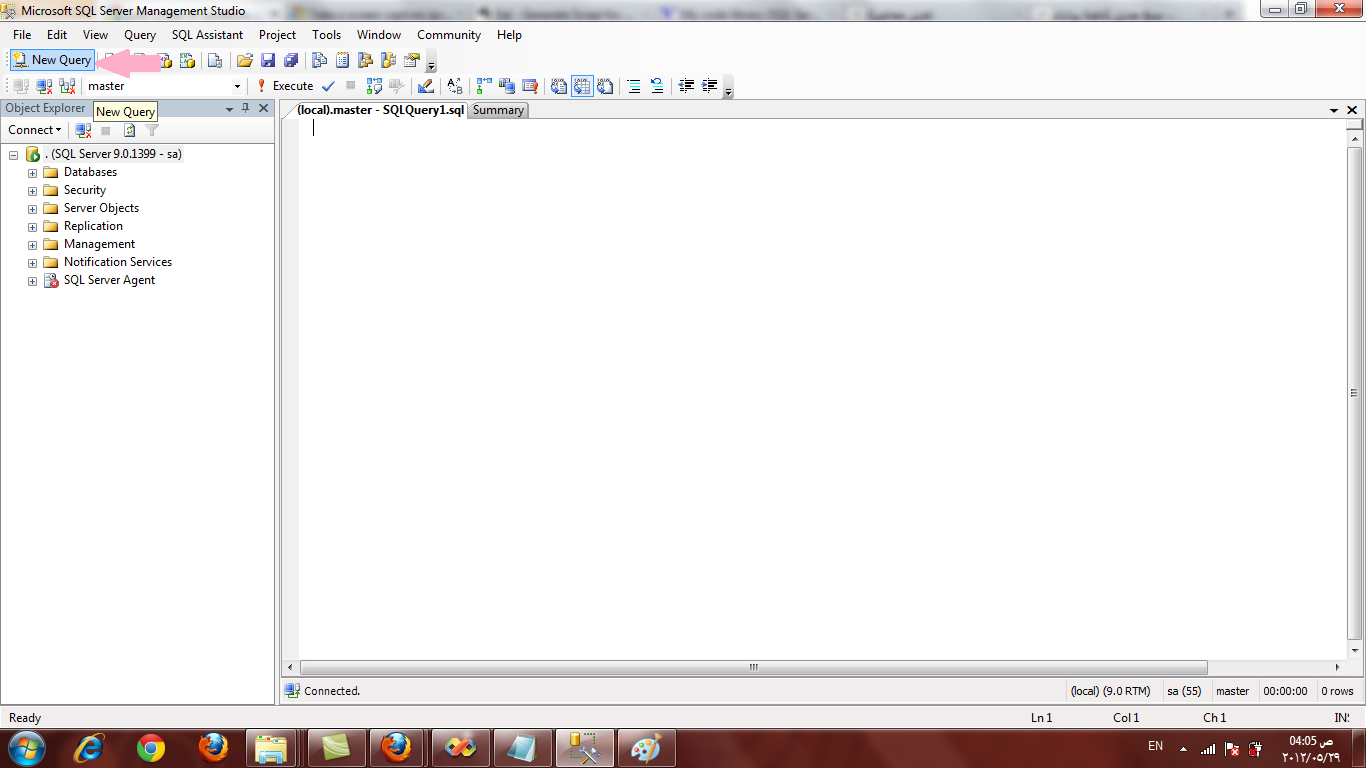1366x768 pixels.
Task: Expand the Security folder
Action: pyautogui.click(x=32, y=191)
